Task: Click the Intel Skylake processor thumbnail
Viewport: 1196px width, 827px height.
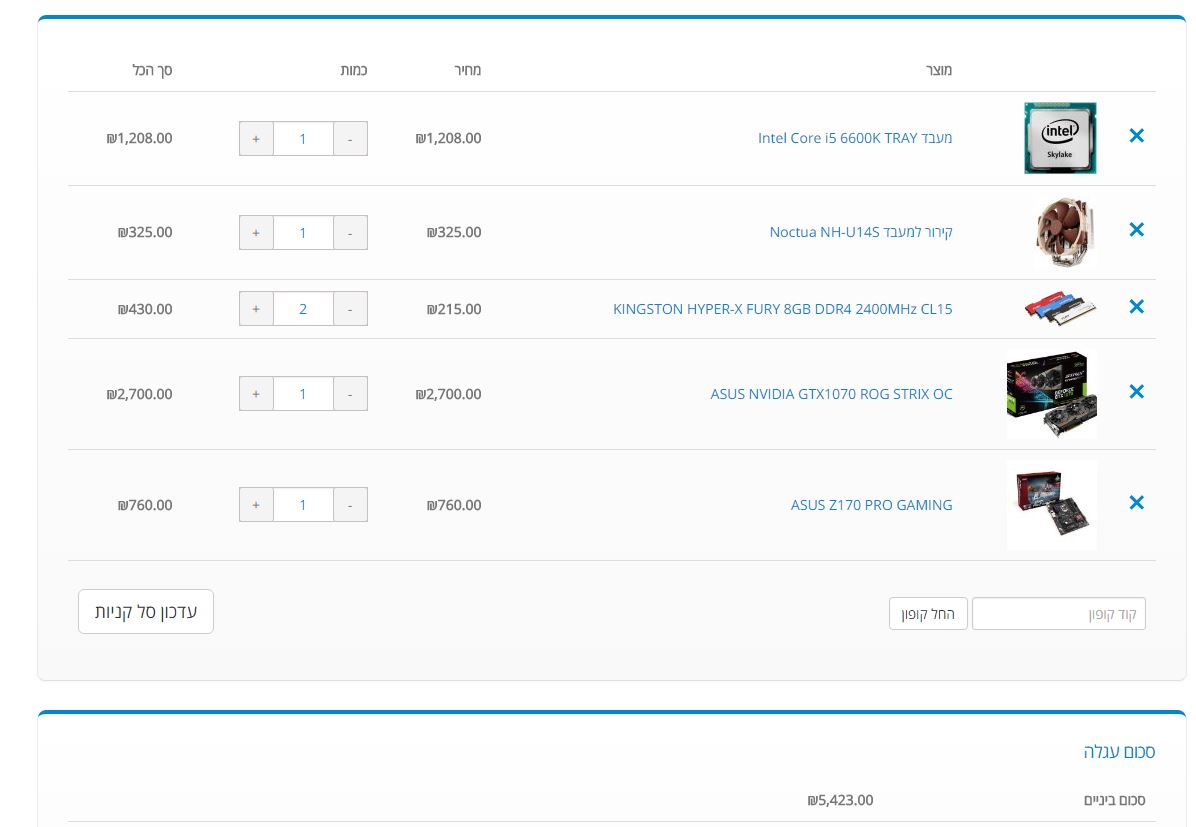Action: (1059, 138)
